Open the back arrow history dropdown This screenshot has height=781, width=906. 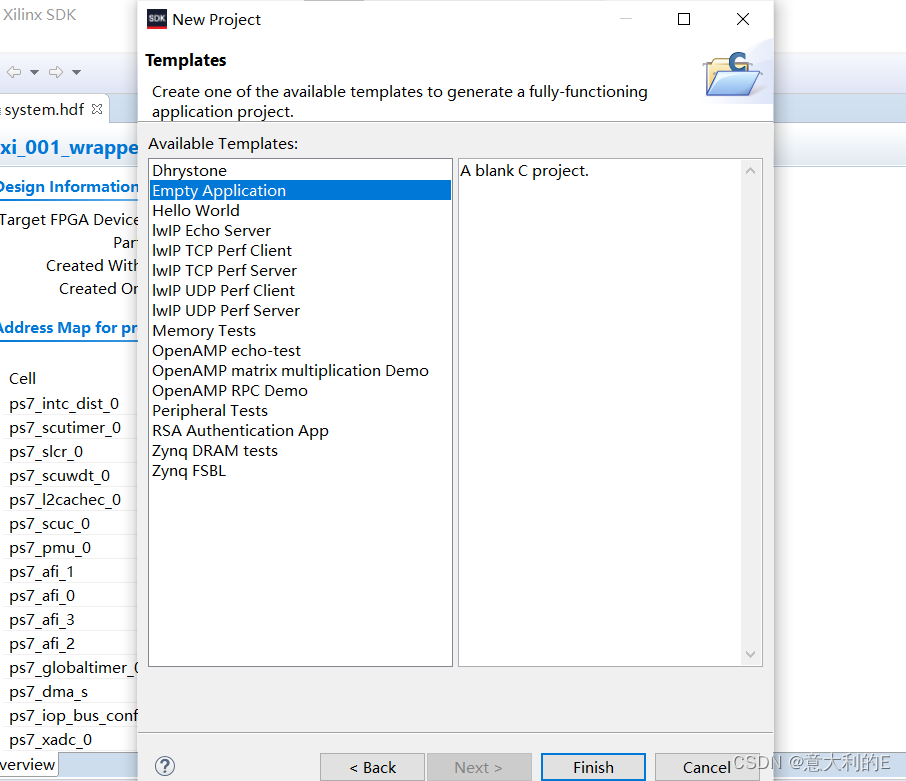pos(35,72)
